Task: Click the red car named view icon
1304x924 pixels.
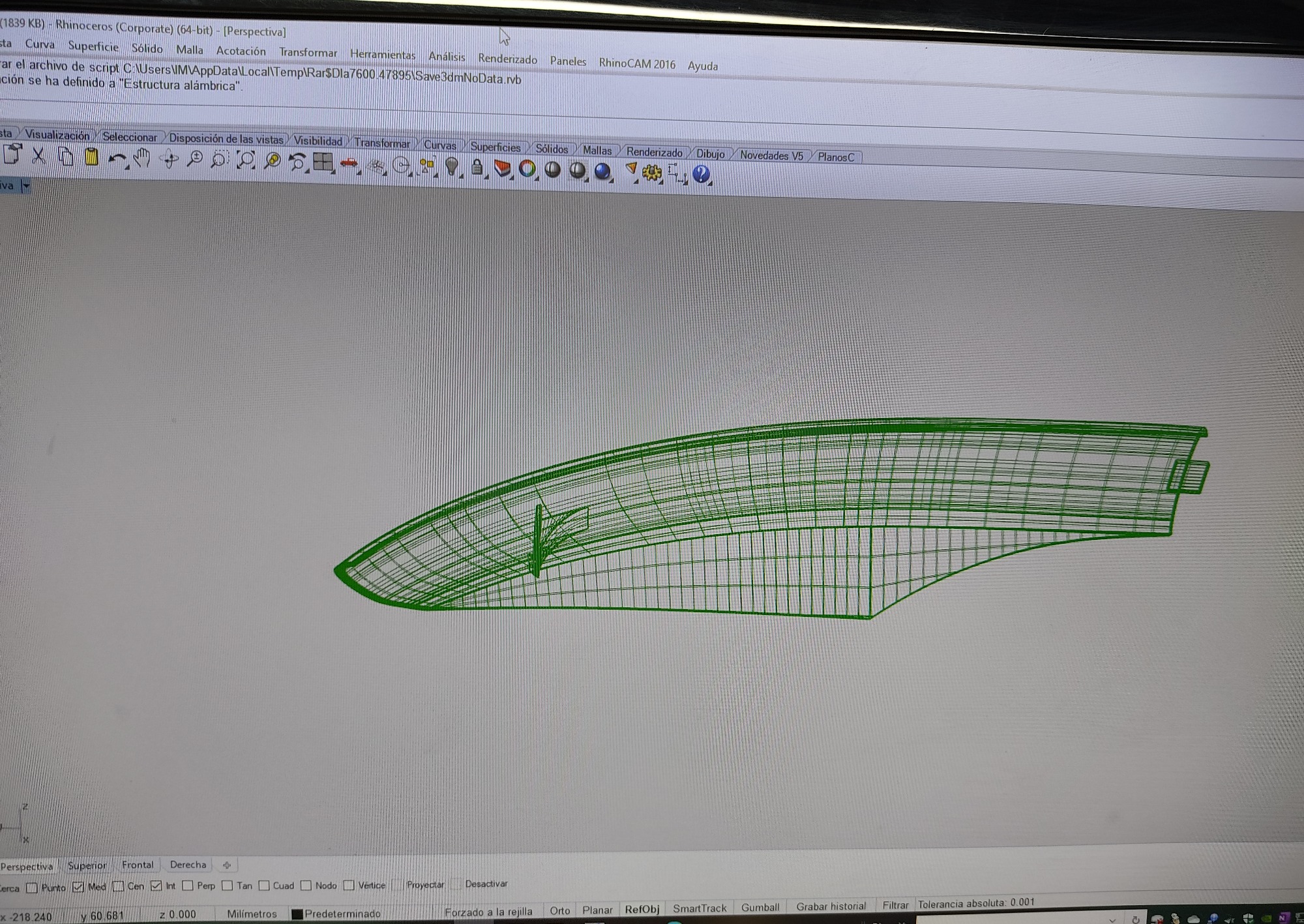Action: pos(349,164)
